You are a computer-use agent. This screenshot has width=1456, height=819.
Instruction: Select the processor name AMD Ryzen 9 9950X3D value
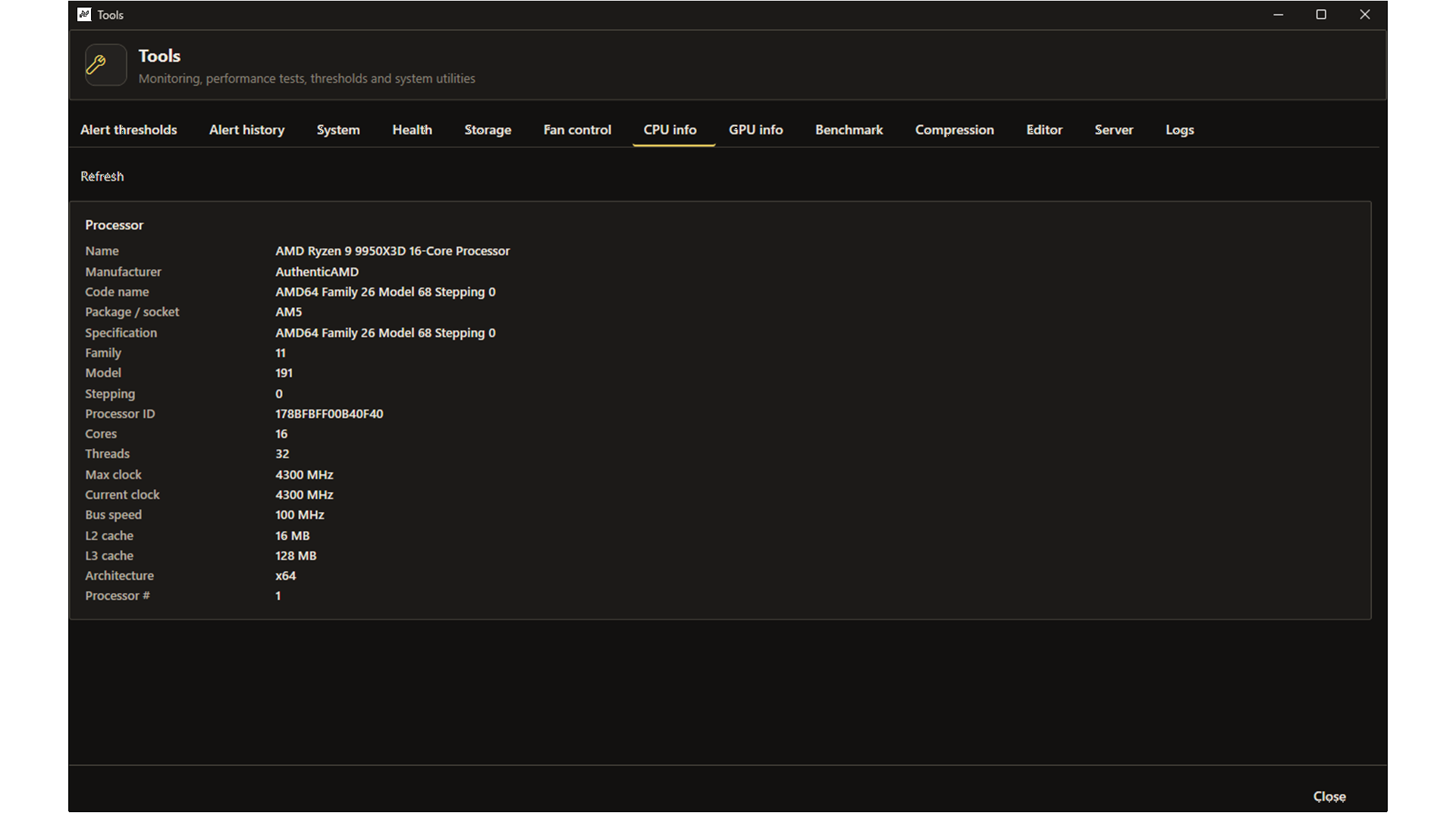tap(392, 251)
